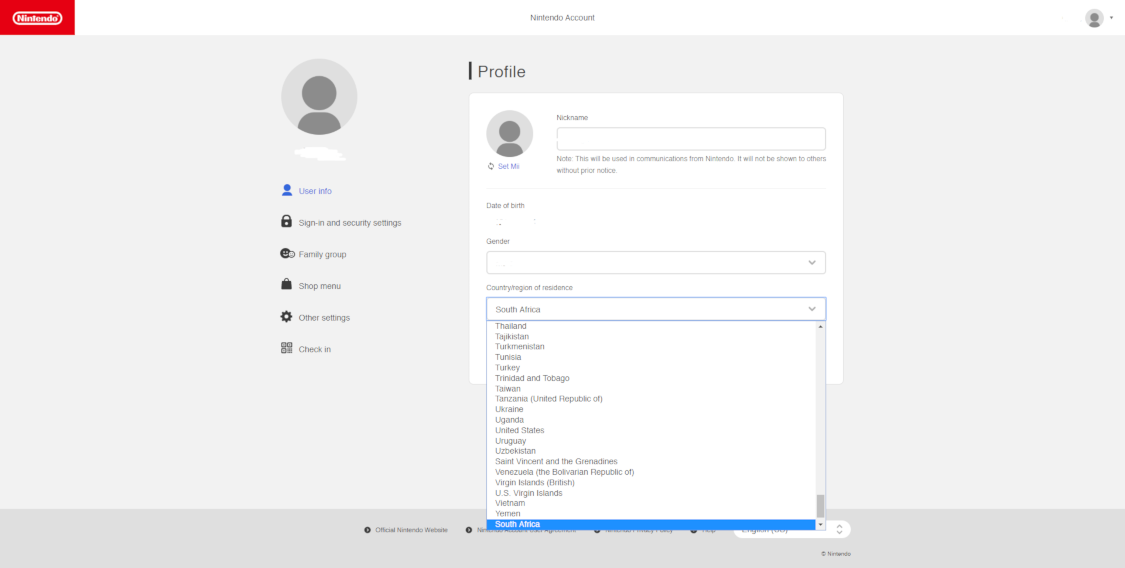This screenshot has height=568, width=1125.
Task: Select United States from the country list
Action: (x=651, y=430)
